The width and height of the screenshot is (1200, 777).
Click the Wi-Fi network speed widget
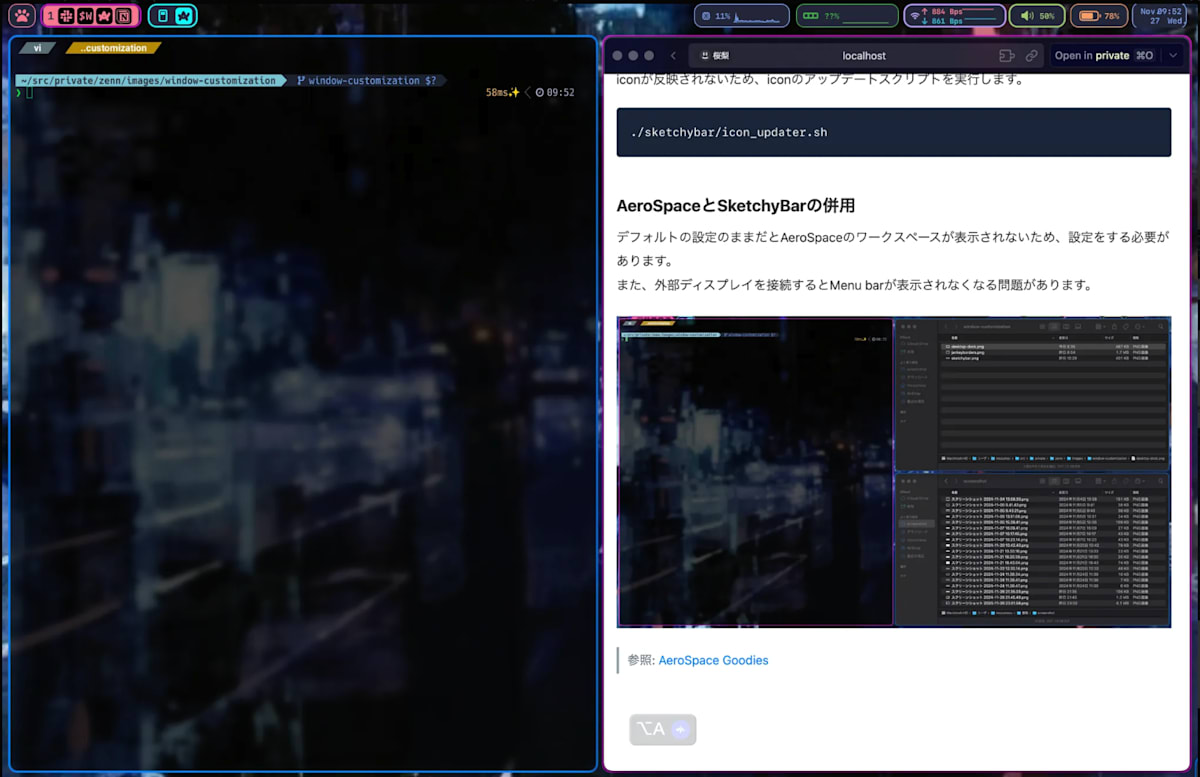(x=954, y=16)
